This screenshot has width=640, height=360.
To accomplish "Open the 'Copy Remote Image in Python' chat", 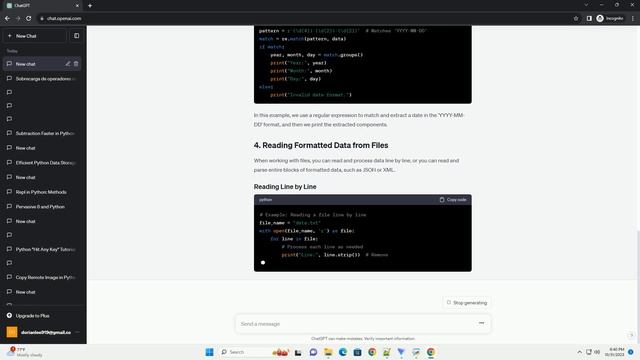I will pyautogui.click(x=42, y=277).
